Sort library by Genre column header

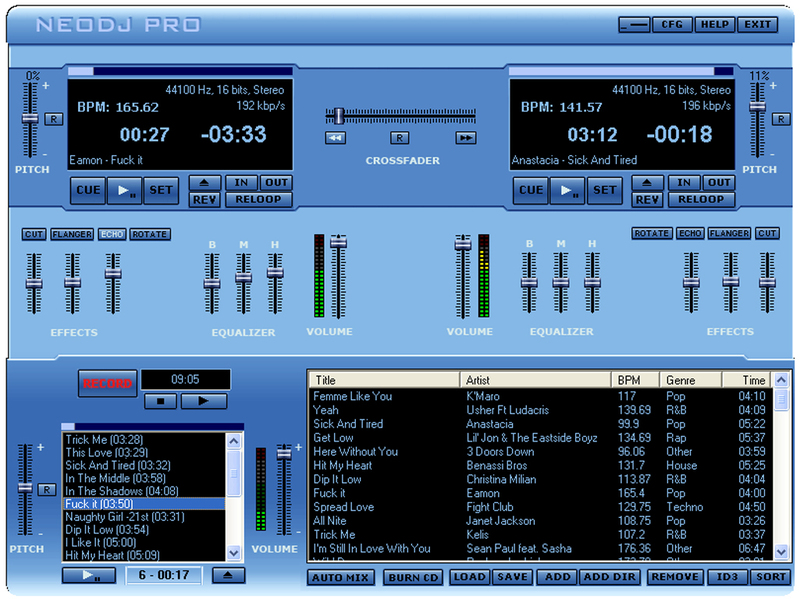click(x=690, y=380)
